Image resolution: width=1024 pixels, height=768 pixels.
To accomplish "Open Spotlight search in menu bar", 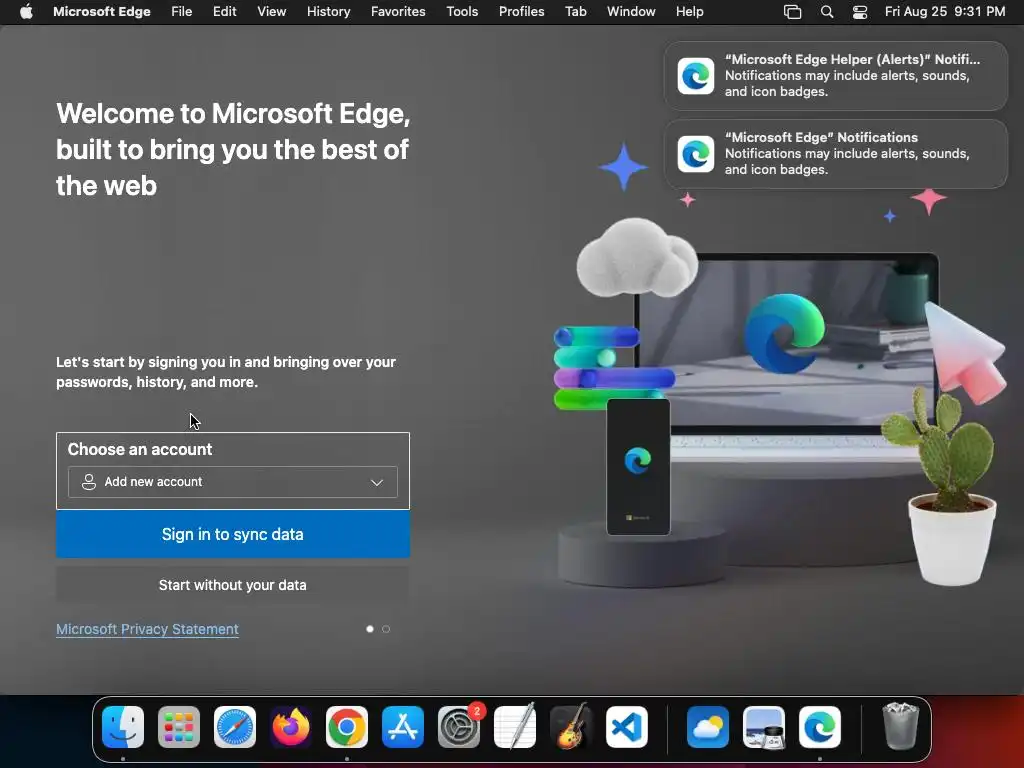I will tap(827, 12).
